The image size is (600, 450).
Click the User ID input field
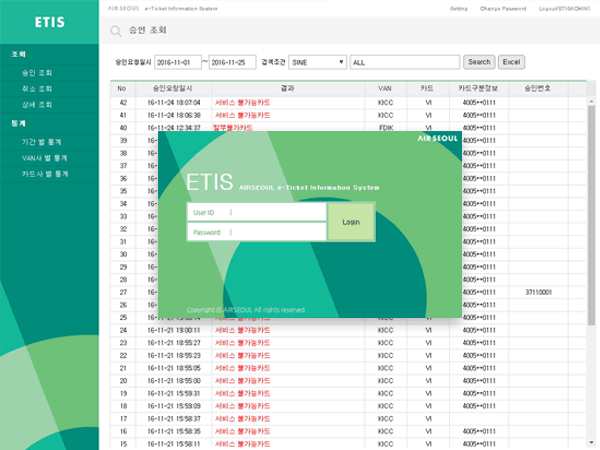click(256, 212)
